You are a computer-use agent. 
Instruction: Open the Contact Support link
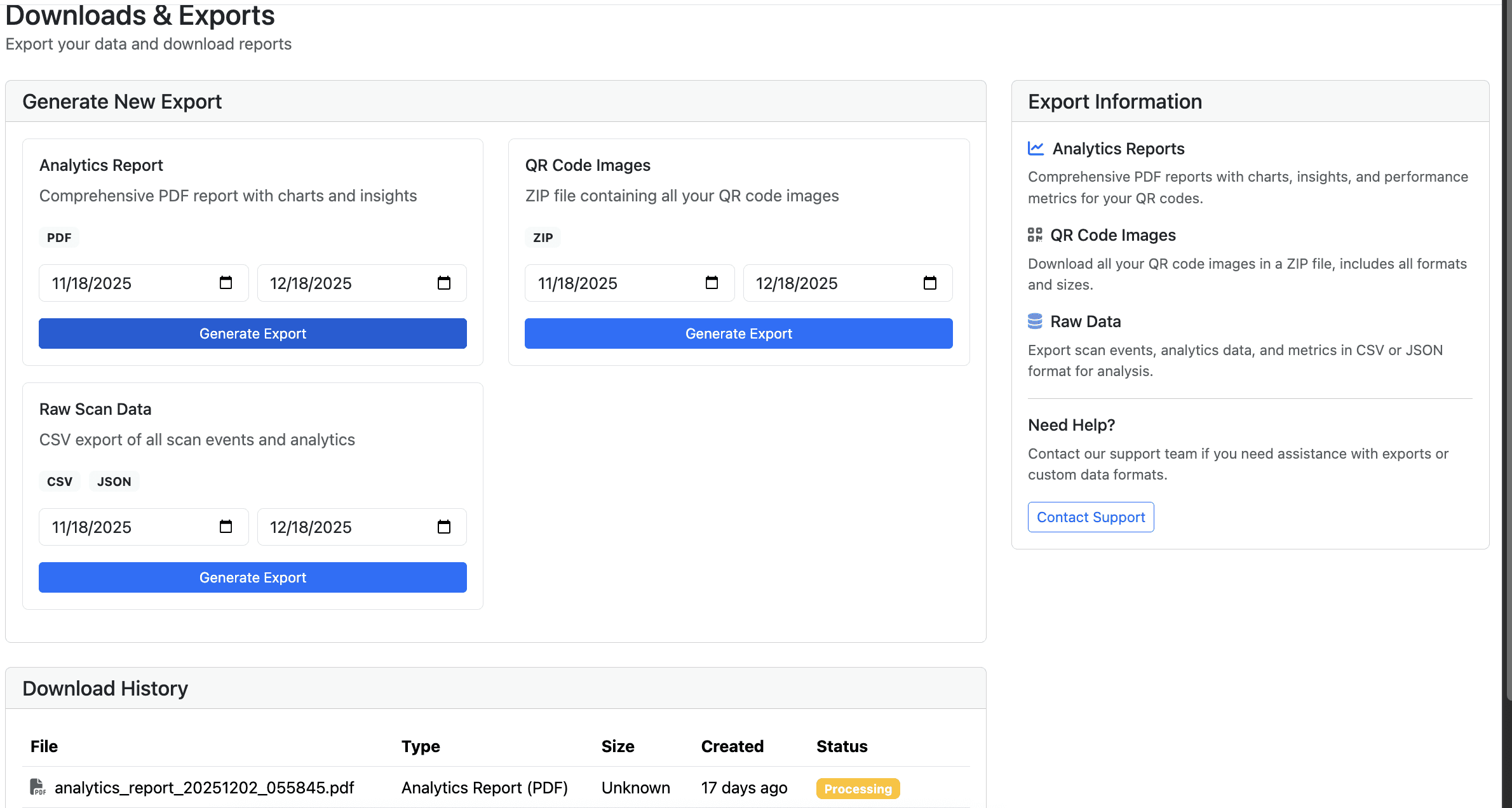click(x=1090, y=516)
